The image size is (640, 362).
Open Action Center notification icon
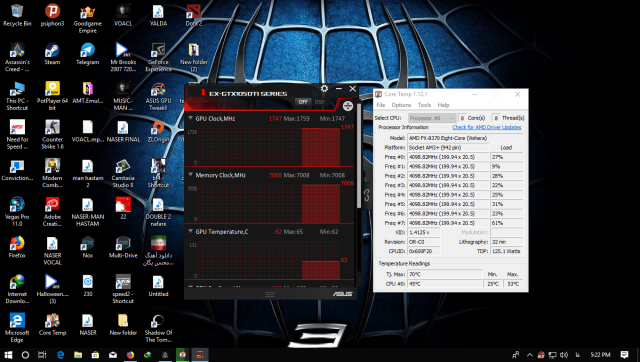coord(624,355)
